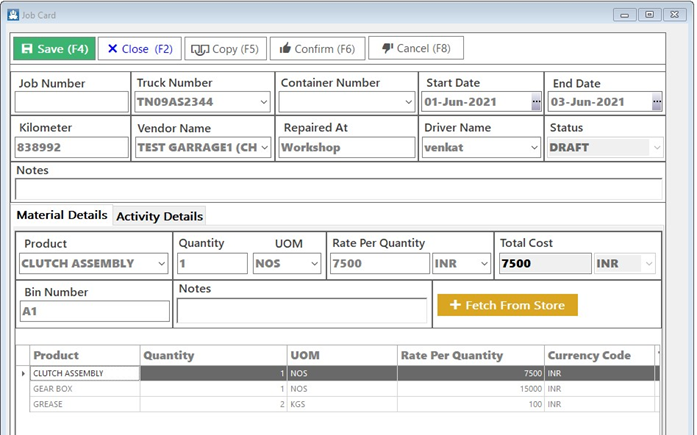The height and width of the screenshot is (435, 697).
Task: Click Total Cost 7500 field
Action: coord(545,263)
